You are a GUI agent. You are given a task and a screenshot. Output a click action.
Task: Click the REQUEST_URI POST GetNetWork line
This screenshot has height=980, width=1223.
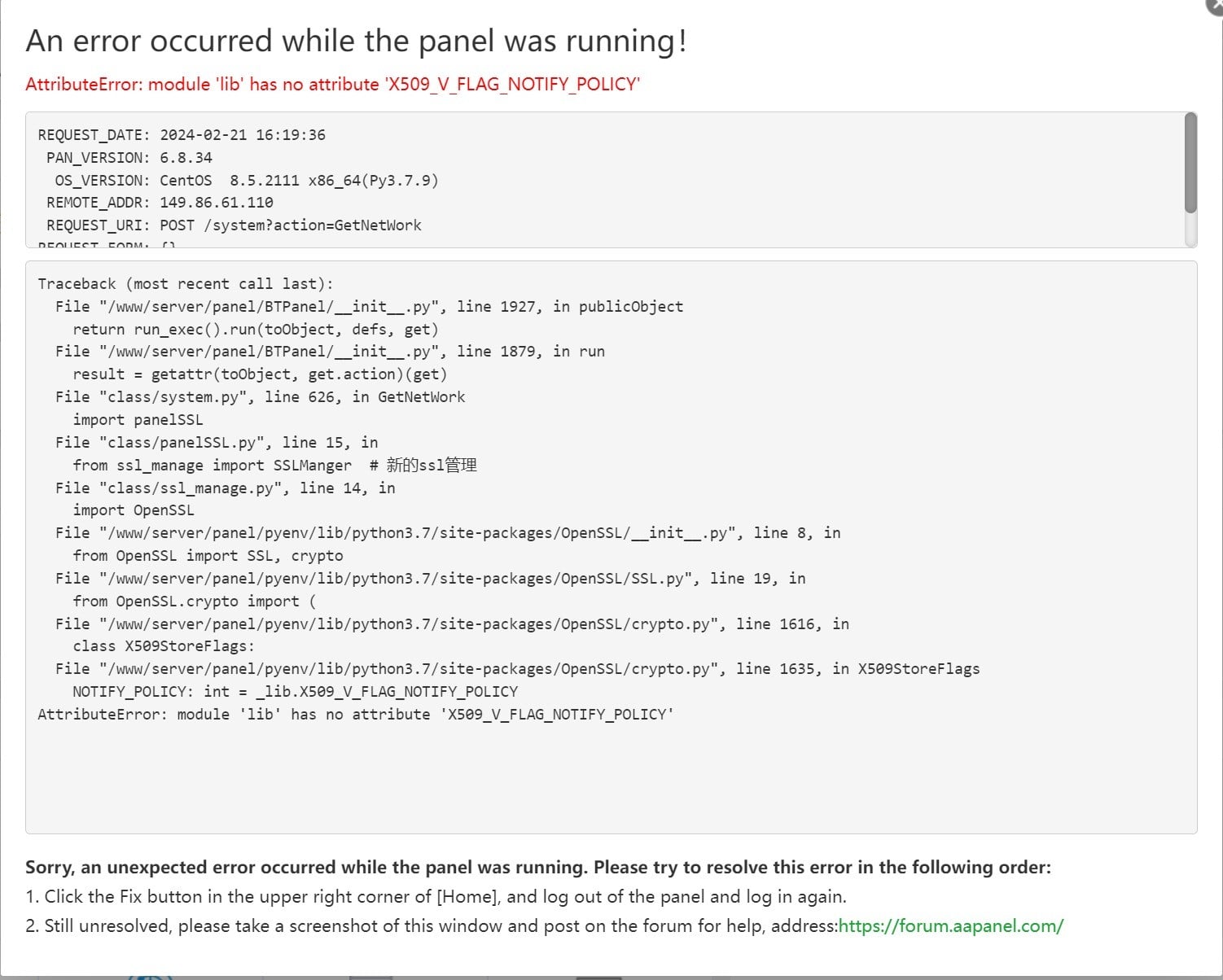tap(290, 225)
